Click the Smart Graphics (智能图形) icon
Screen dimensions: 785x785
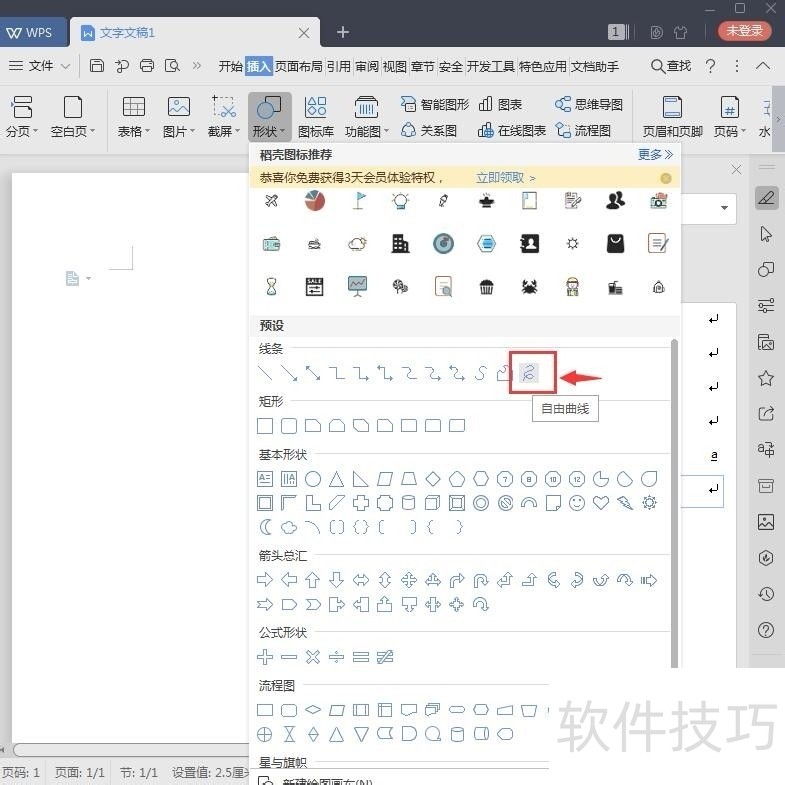pos(435,104)
